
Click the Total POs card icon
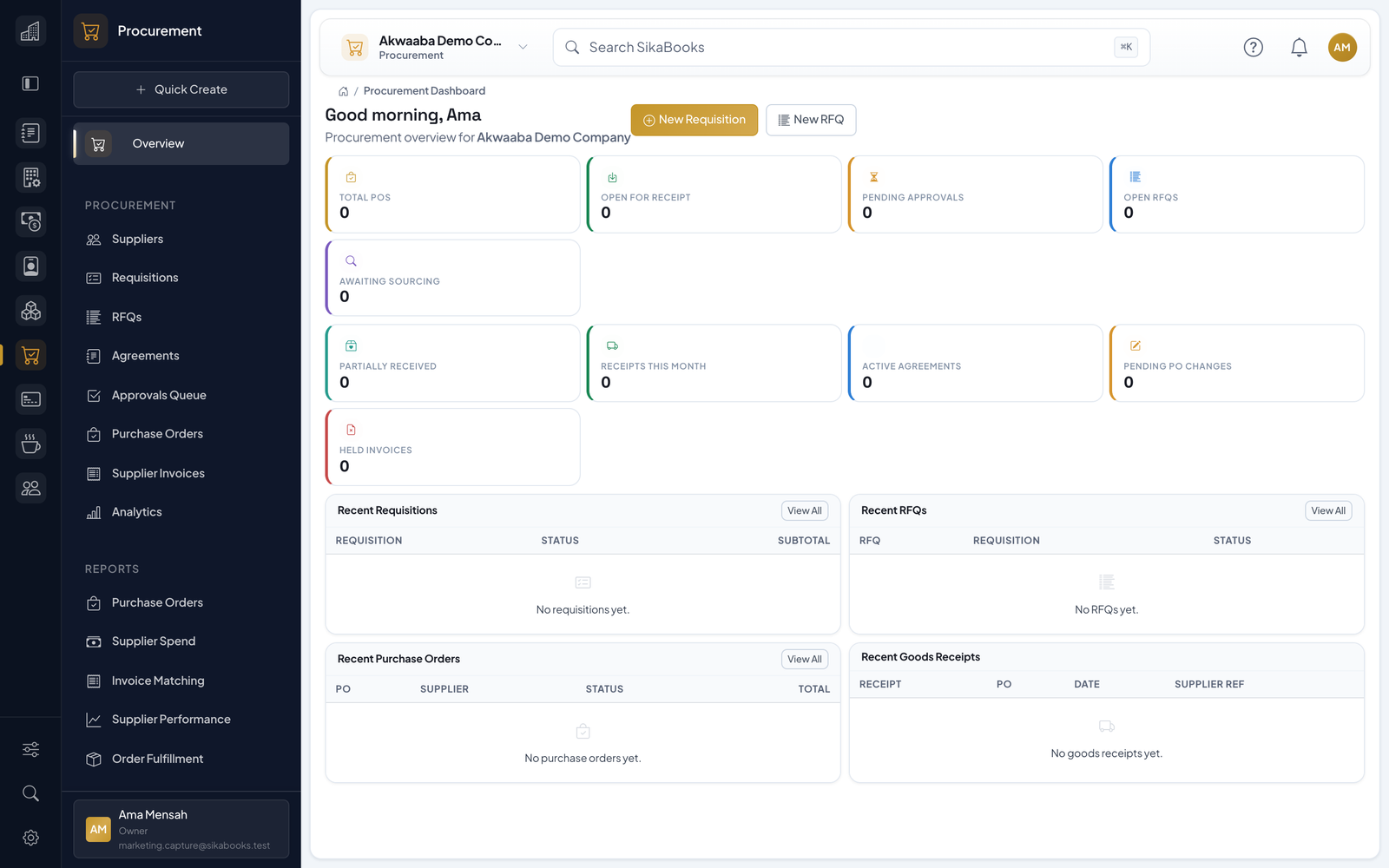click(x=351, y=177)
